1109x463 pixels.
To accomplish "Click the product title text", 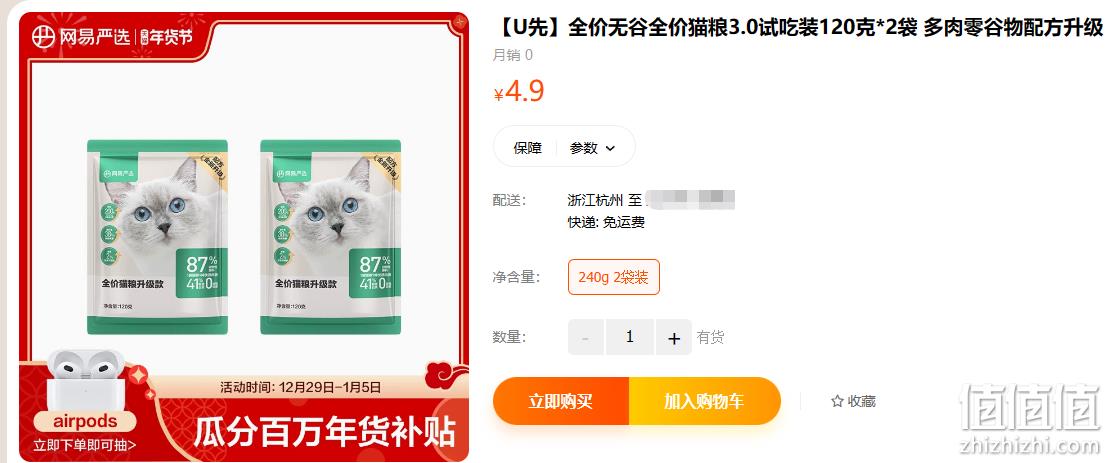I will [798, 28].
